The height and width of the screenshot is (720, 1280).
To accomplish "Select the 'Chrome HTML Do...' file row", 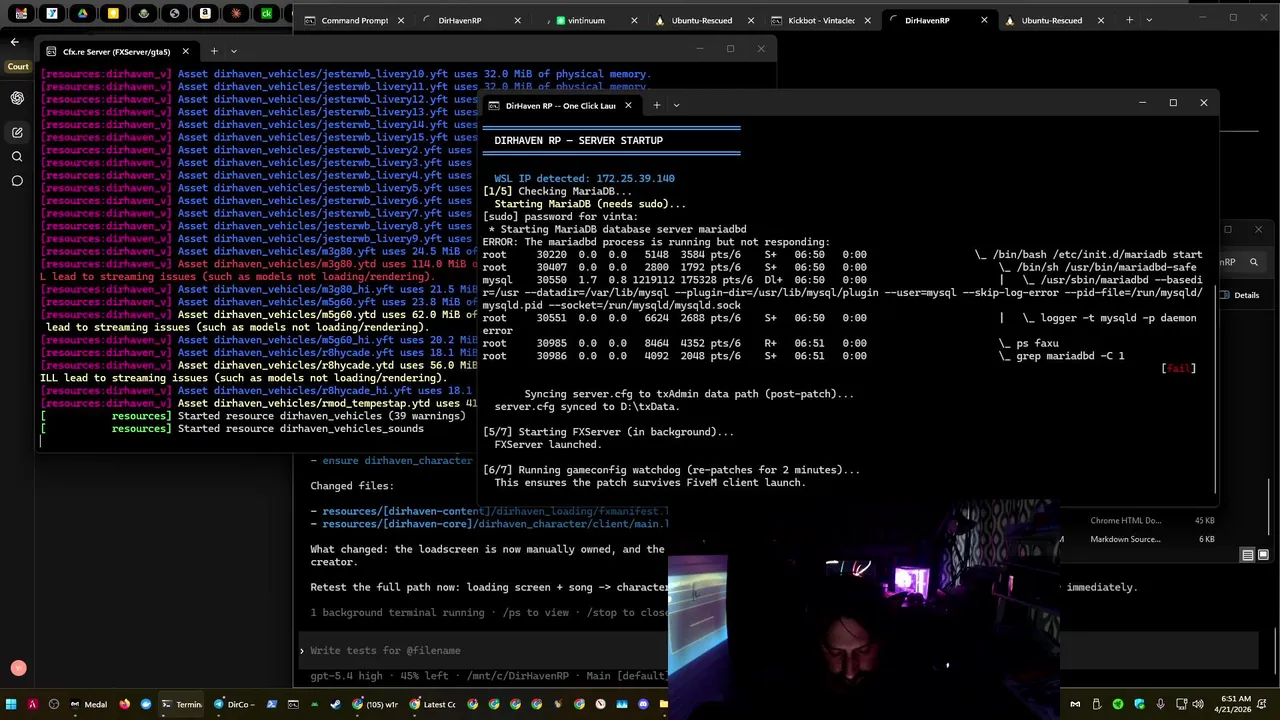I will (x=1153, y=520).
